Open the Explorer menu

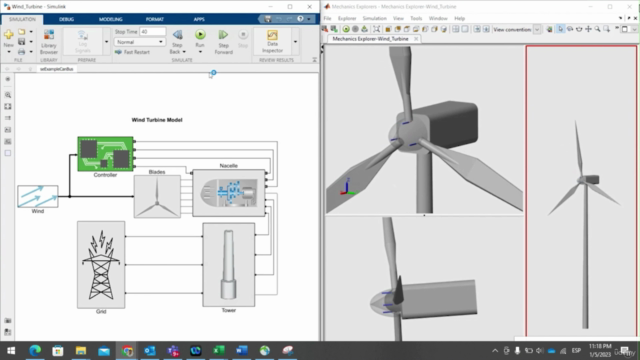click(347, 18)
